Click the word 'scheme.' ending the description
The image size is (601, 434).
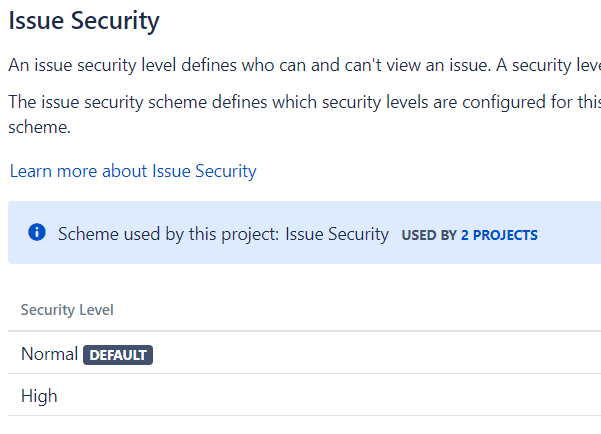click(x=39, y=127)
